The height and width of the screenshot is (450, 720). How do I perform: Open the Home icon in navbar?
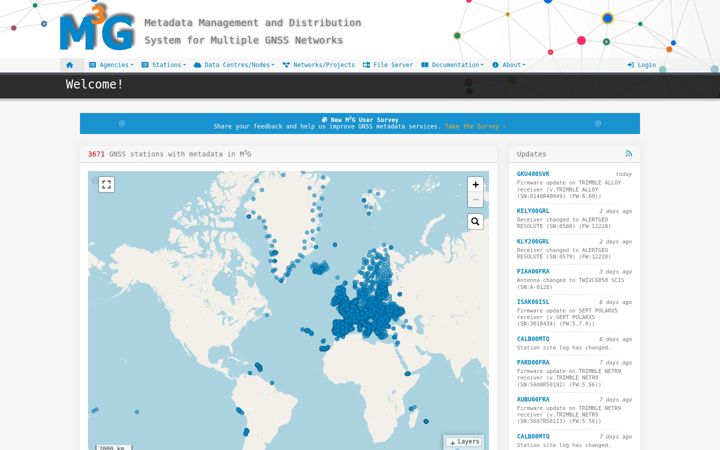tap(70, 65)
